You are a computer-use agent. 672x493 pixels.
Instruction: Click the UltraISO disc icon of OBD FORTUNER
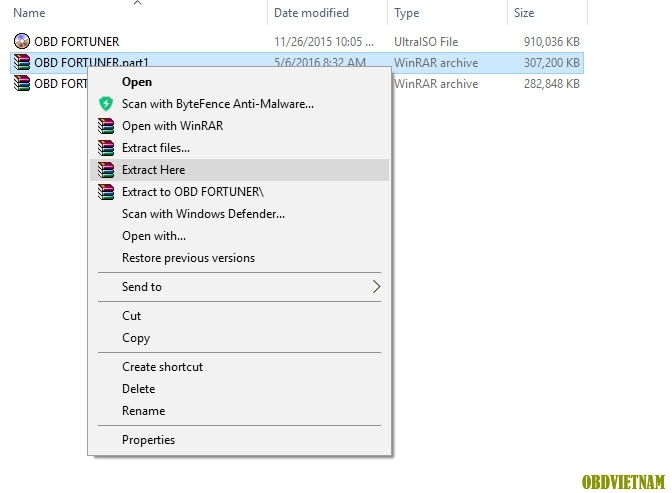click(x=21, y=41)
